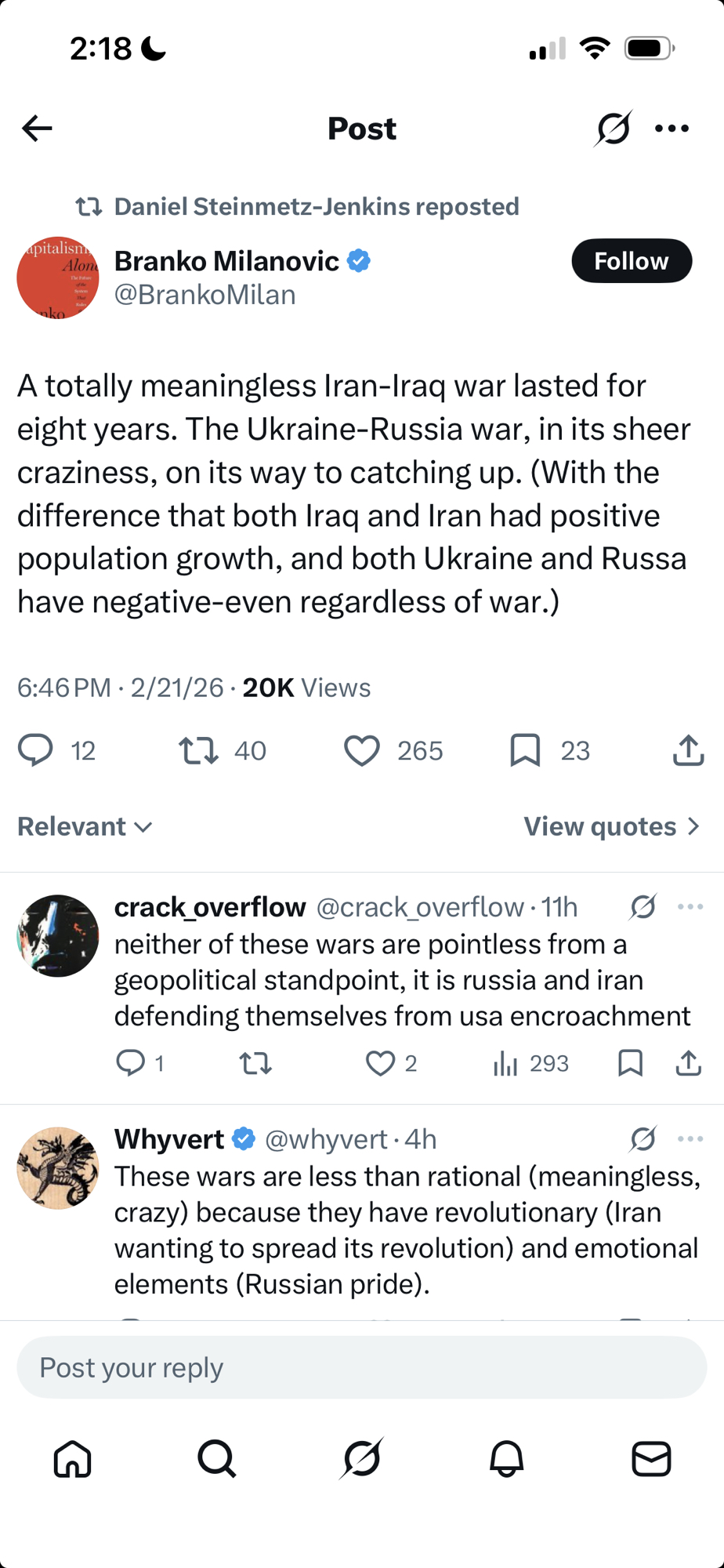
Task: Tap the back arrow icon
Action: click(x=37, y=129)
